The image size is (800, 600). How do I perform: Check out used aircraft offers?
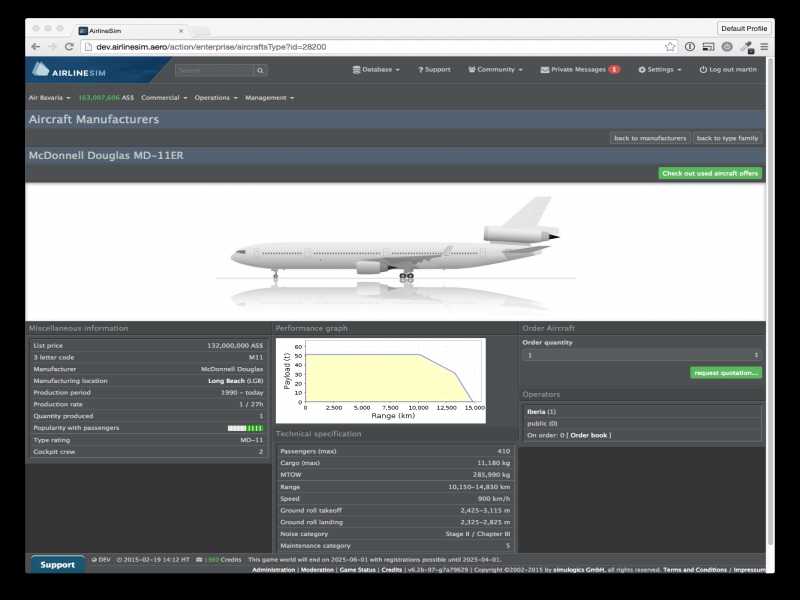pyautogui.click(x=710, y=173)
